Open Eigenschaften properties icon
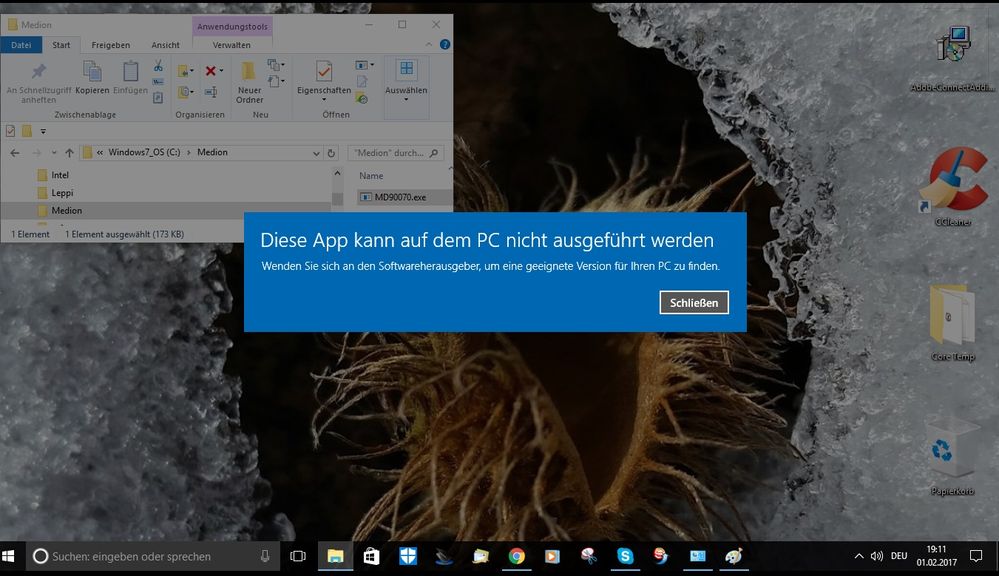This screenshot has width=999, height=576. pyautogui.click(x=323, y=78)
